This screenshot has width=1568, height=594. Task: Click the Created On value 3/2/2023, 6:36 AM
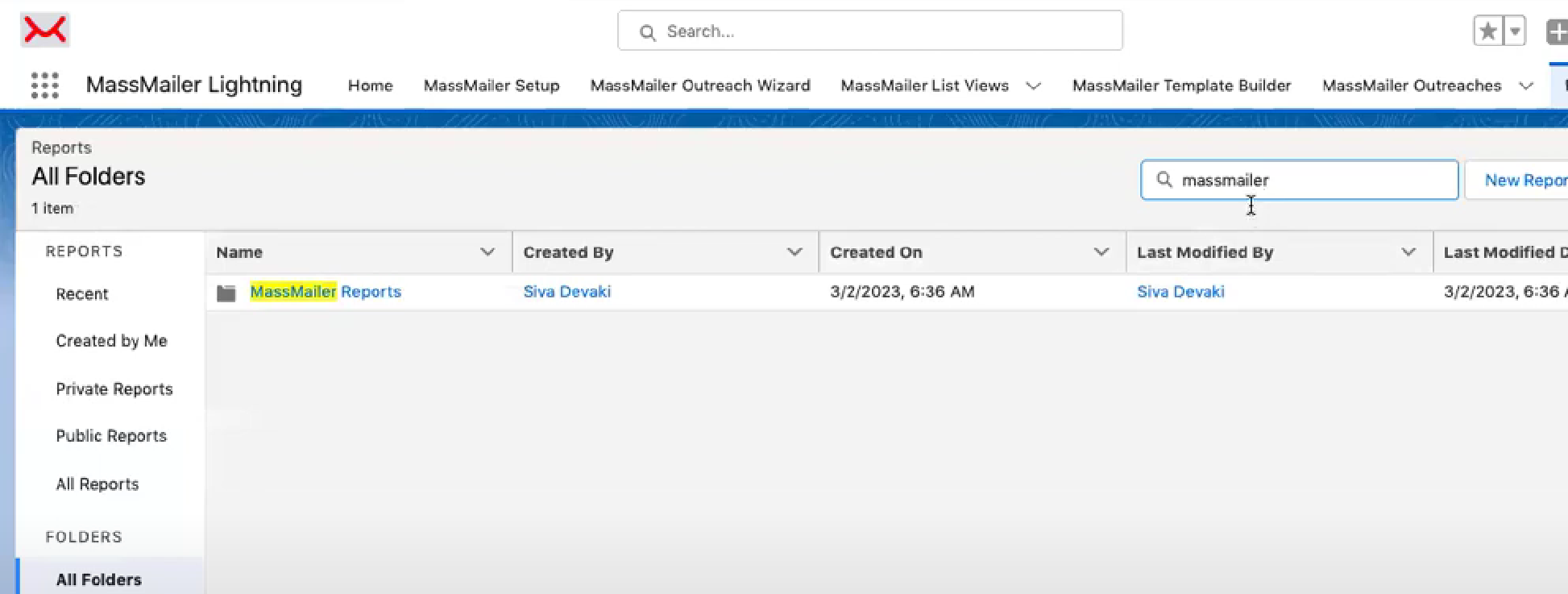pyautogui.click(x=902, y=292)
